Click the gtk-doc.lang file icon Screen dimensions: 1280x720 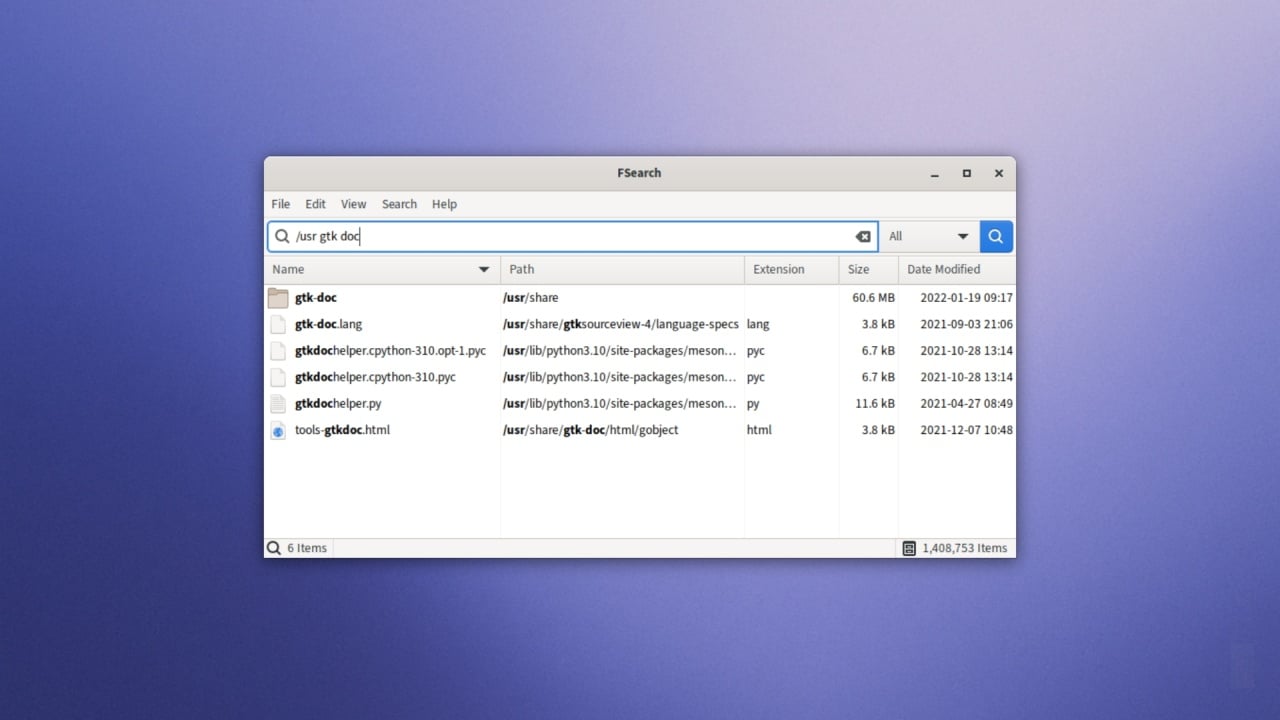tap(278, 324)
